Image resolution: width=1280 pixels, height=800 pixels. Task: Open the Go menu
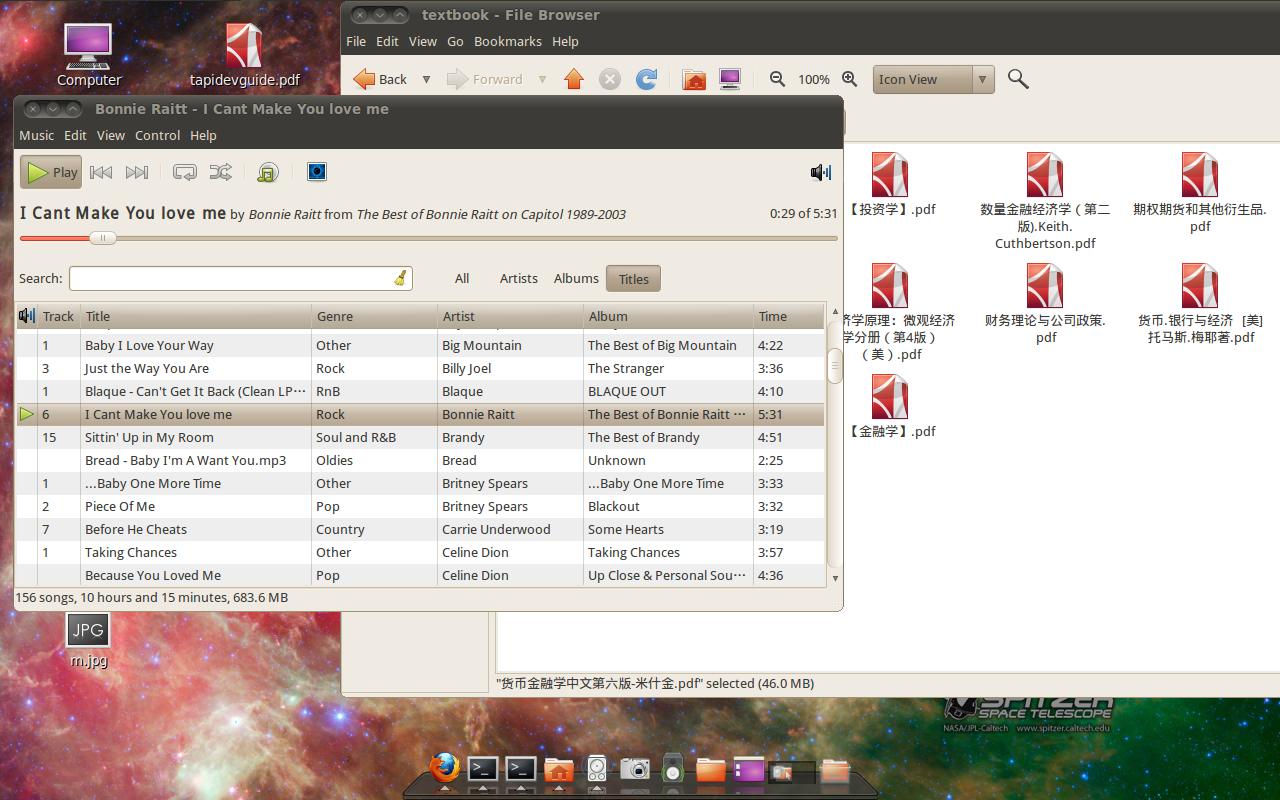[x=455, y=41]
